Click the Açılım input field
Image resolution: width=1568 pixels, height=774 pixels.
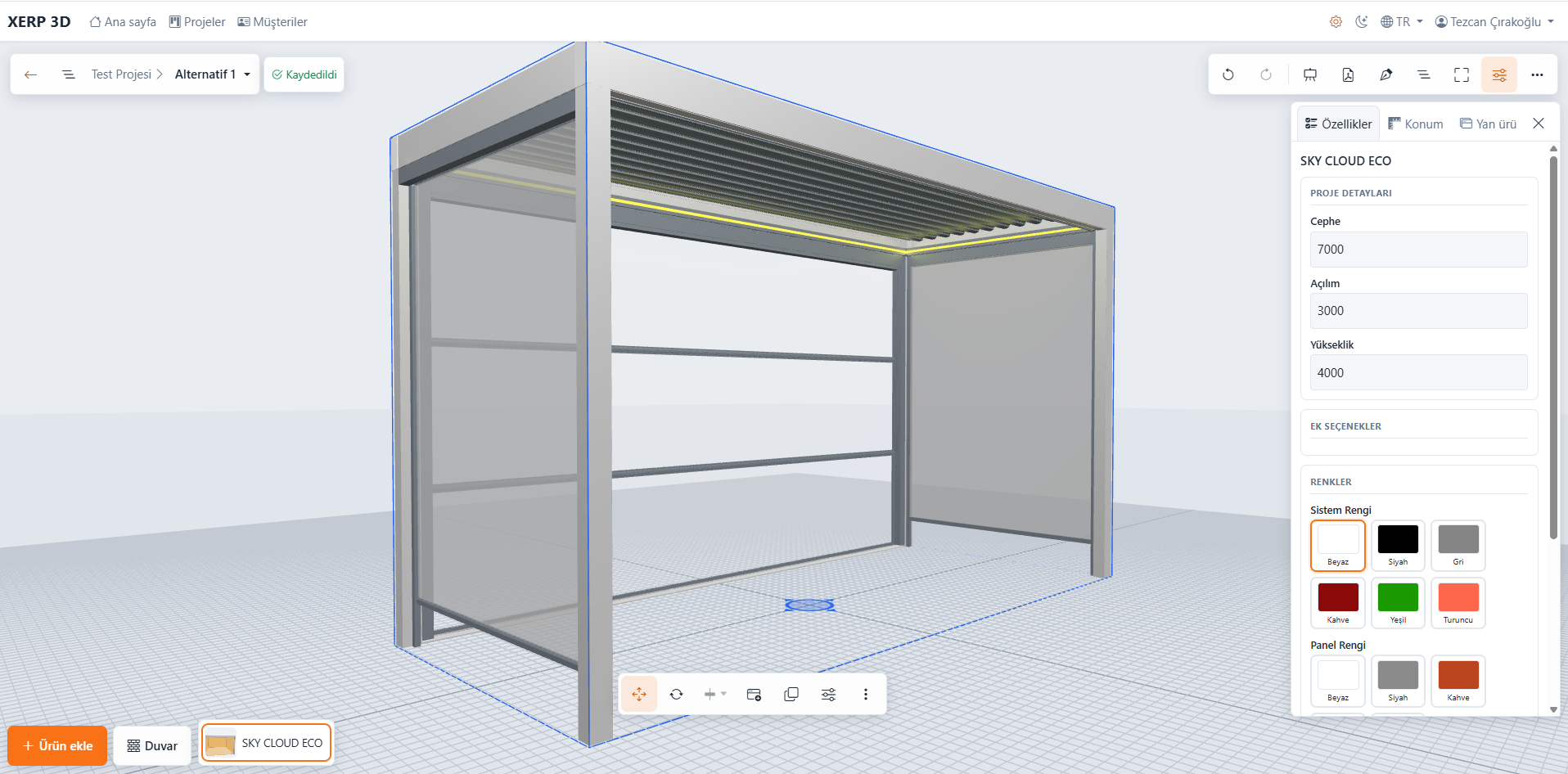click(1418, 311)
